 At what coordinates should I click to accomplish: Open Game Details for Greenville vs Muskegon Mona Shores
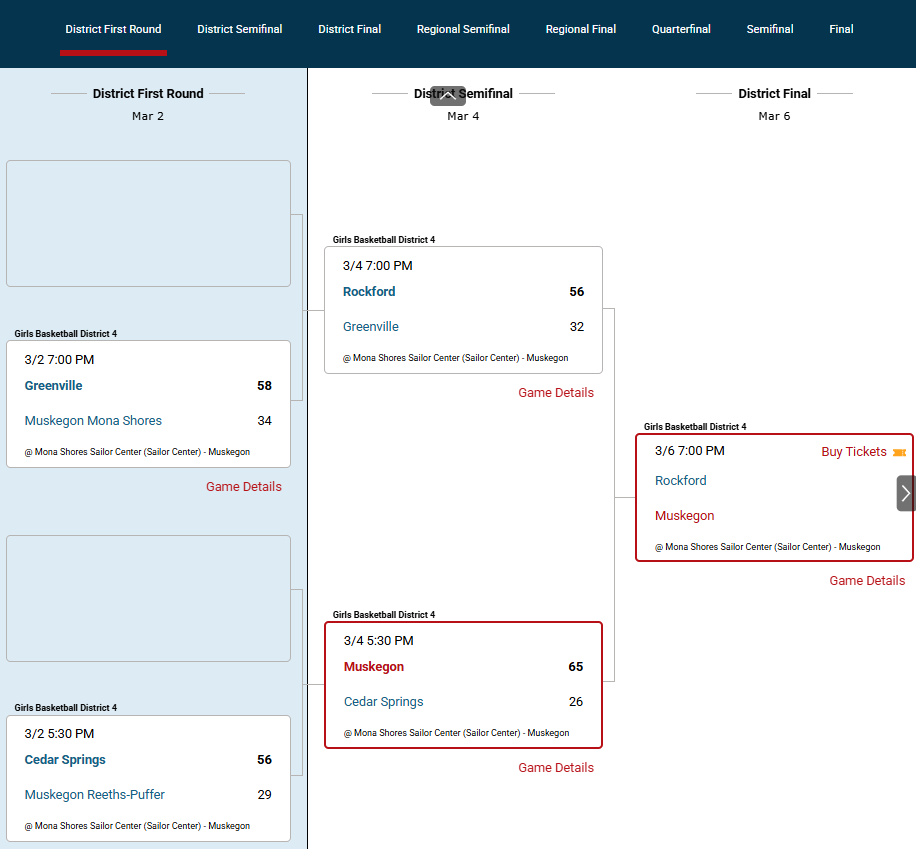(x=243, y=487)
